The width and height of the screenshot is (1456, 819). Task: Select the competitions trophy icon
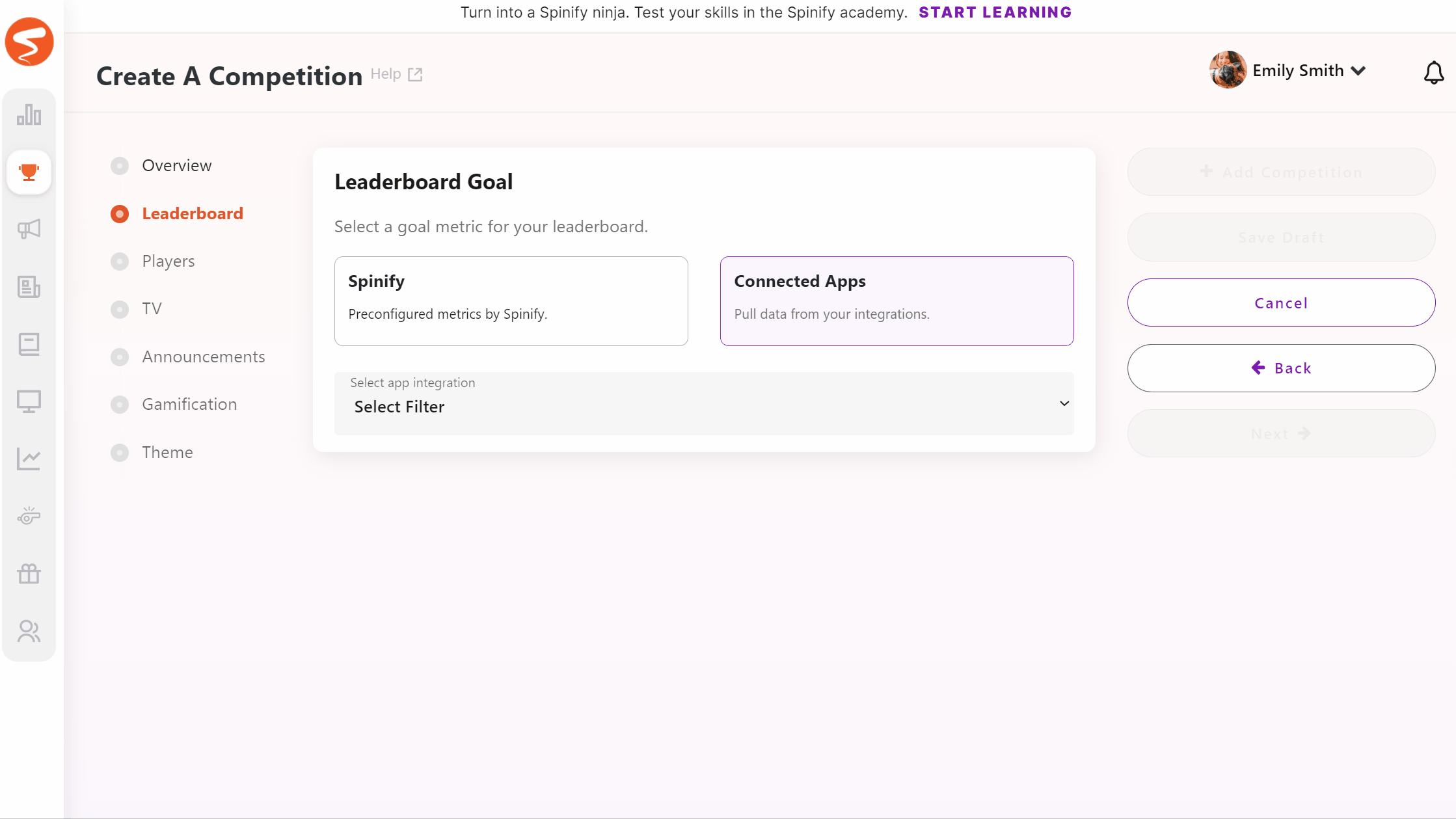pos(29,172)
